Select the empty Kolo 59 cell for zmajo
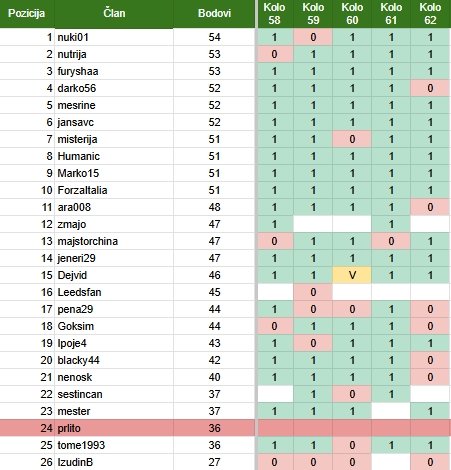 pyautogui.click(x=313, y=224)
